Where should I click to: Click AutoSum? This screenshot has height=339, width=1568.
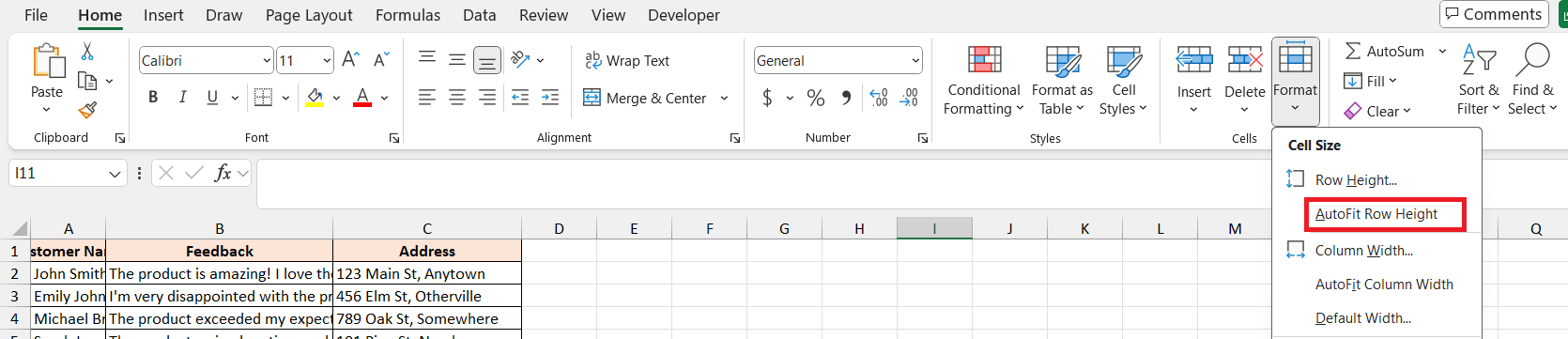(x=1384, y=52)
